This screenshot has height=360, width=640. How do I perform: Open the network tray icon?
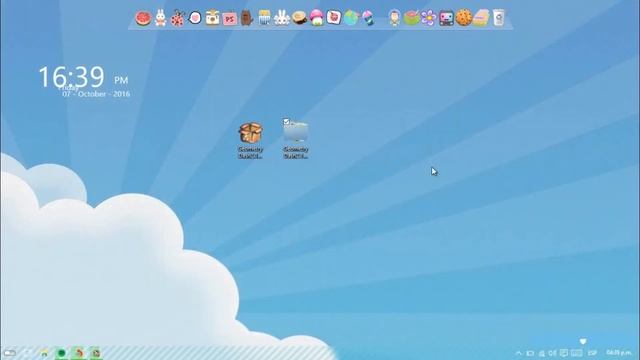[x=542, y=353]
